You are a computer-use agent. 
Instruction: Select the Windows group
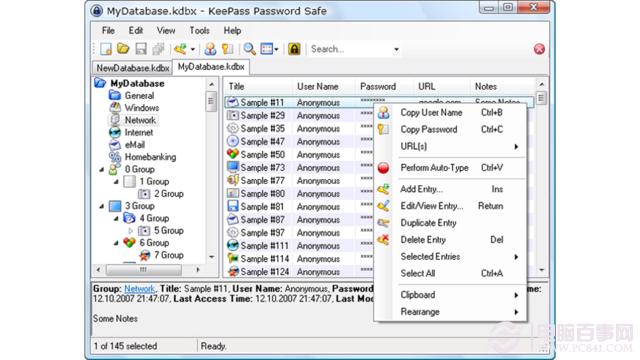[x=142, y=108]
